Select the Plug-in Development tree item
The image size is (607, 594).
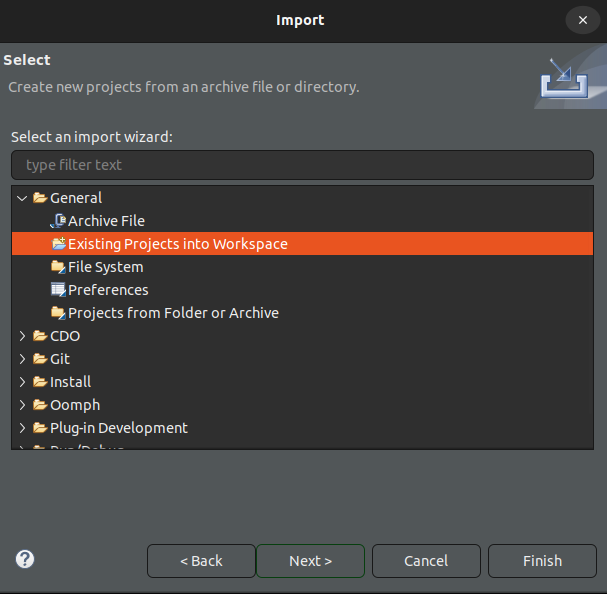(119, 428)
